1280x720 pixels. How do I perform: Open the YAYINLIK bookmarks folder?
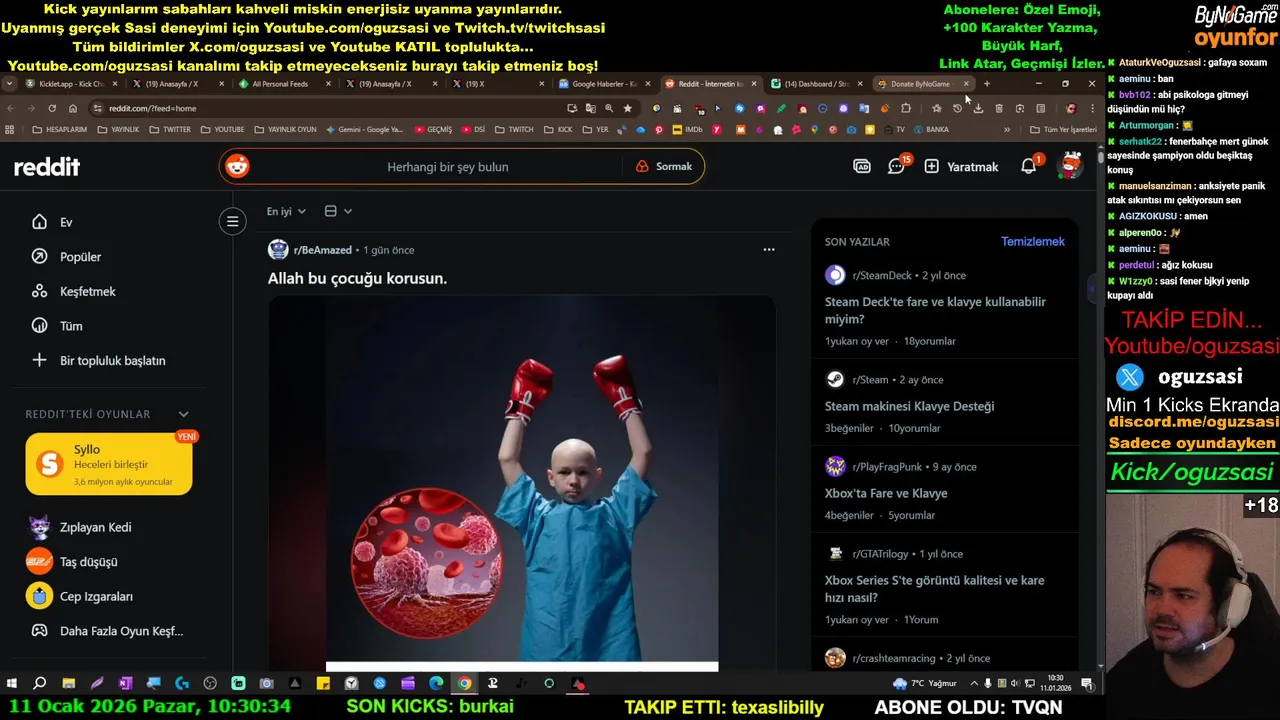click(x=117, y=130)
